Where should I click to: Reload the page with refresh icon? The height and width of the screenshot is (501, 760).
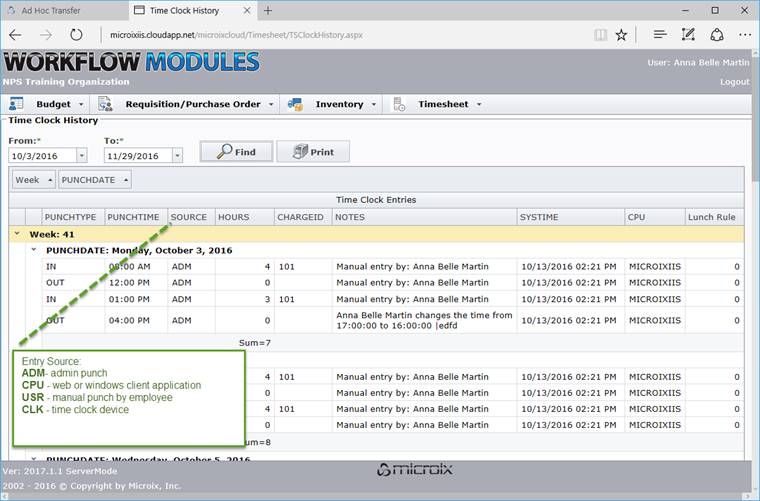78,34
